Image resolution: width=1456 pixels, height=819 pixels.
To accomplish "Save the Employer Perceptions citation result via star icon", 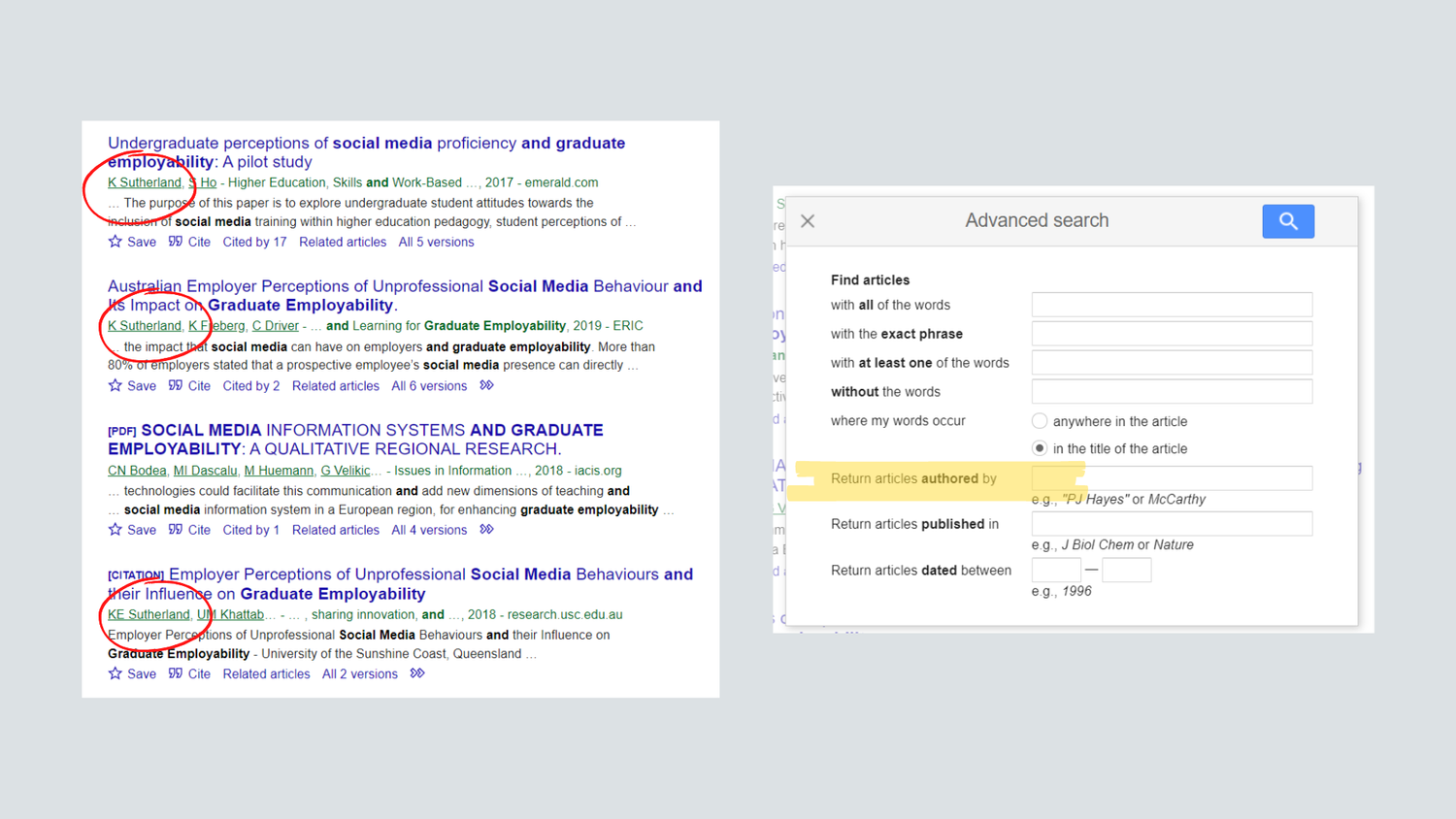I will 116,672.
